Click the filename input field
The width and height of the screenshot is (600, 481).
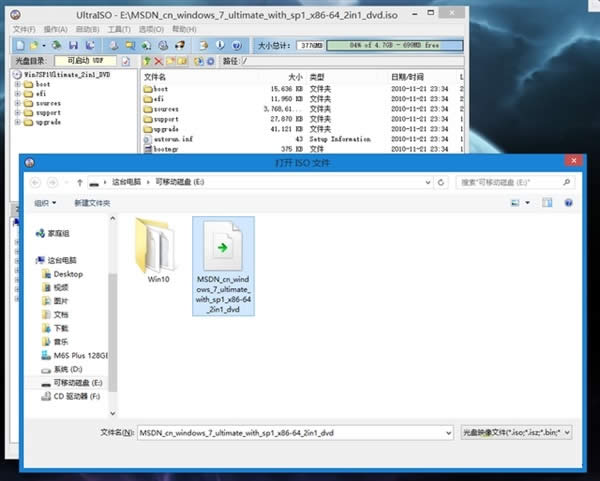click(x=290, y=432)
